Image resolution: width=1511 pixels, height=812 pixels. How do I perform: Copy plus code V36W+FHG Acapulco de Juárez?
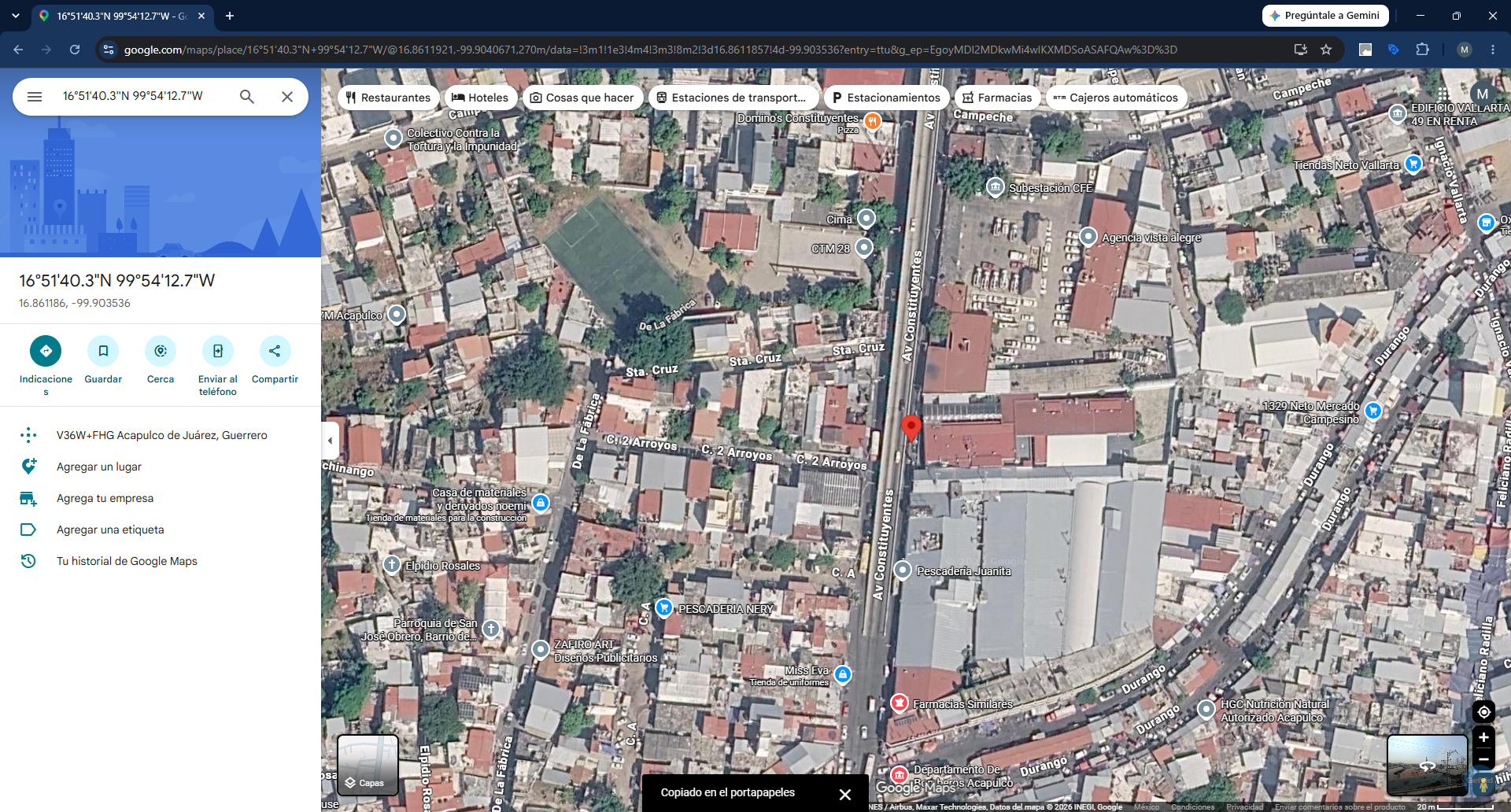(161, 435)
